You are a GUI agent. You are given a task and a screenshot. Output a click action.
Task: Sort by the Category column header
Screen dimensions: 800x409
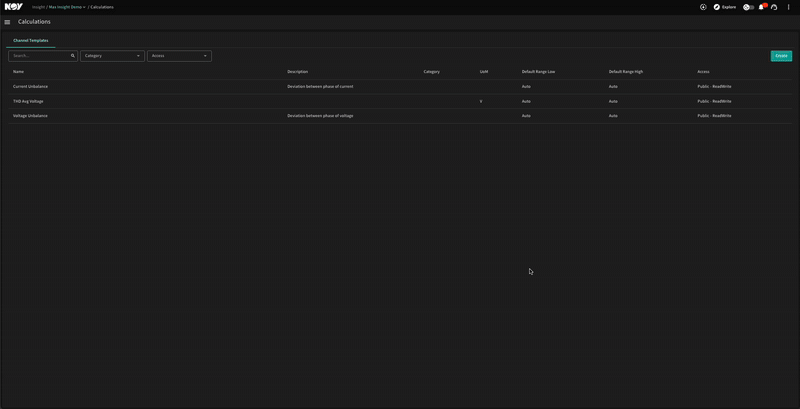[x=432, y=72]
